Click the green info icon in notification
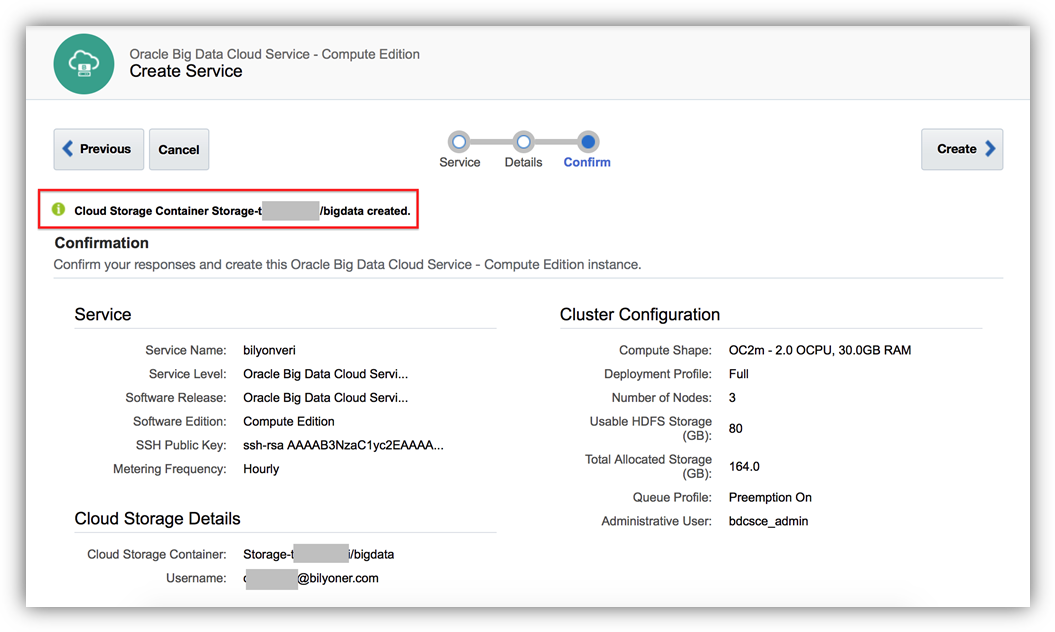1055x632 pixels. (59, 209)
